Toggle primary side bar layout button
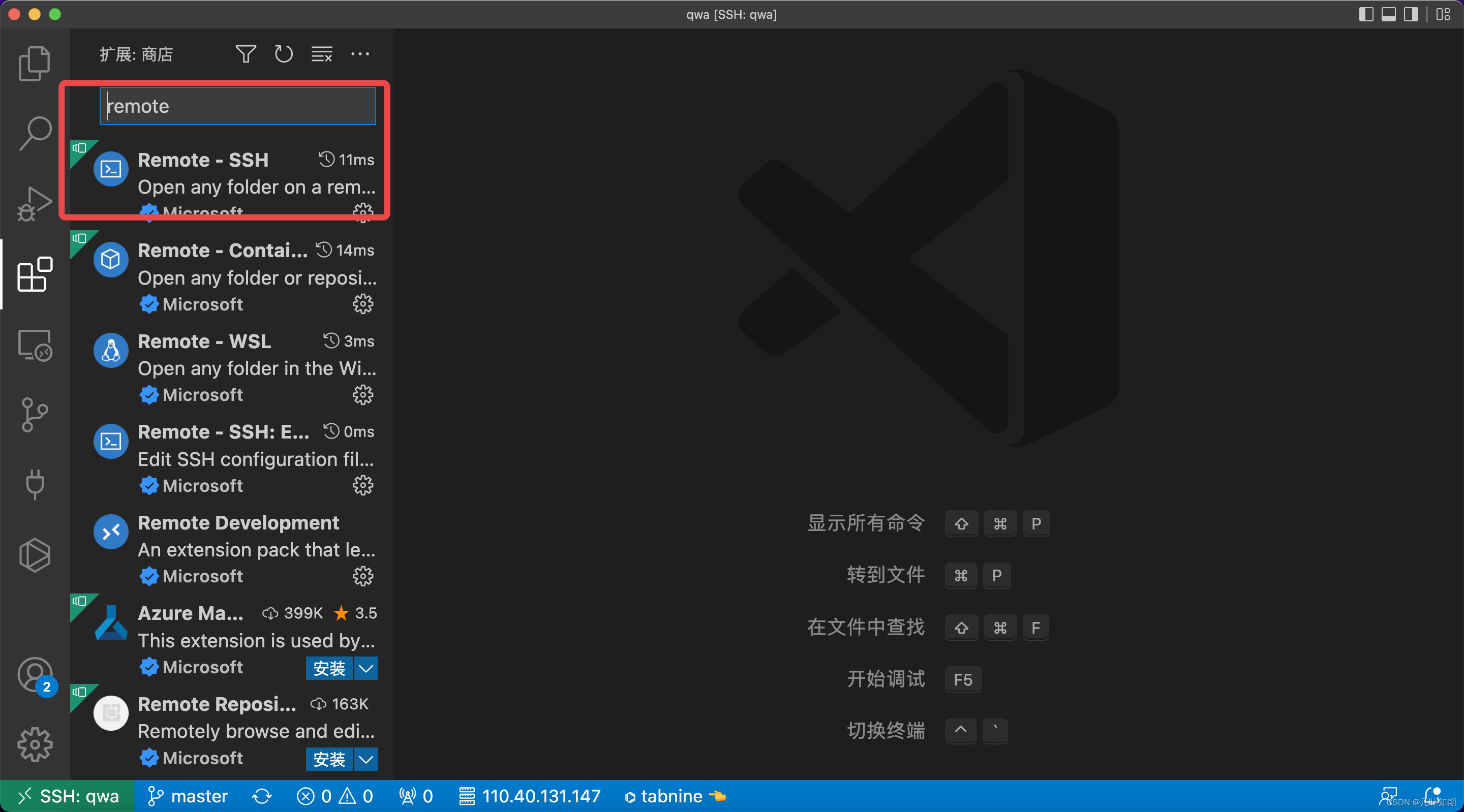 pyautogui.click(x=1366, y=14)
